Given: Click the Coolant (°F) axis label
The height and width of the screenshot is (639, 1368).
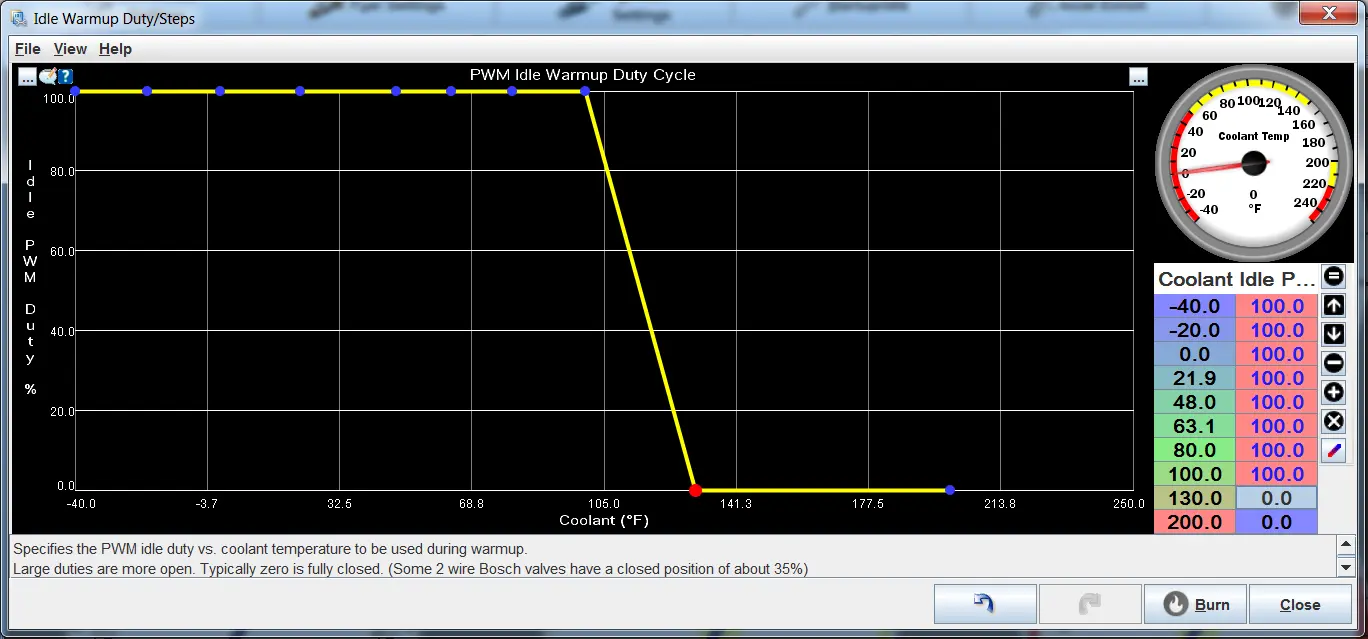Looking at the screenshot, I should (x=604, y=520).
